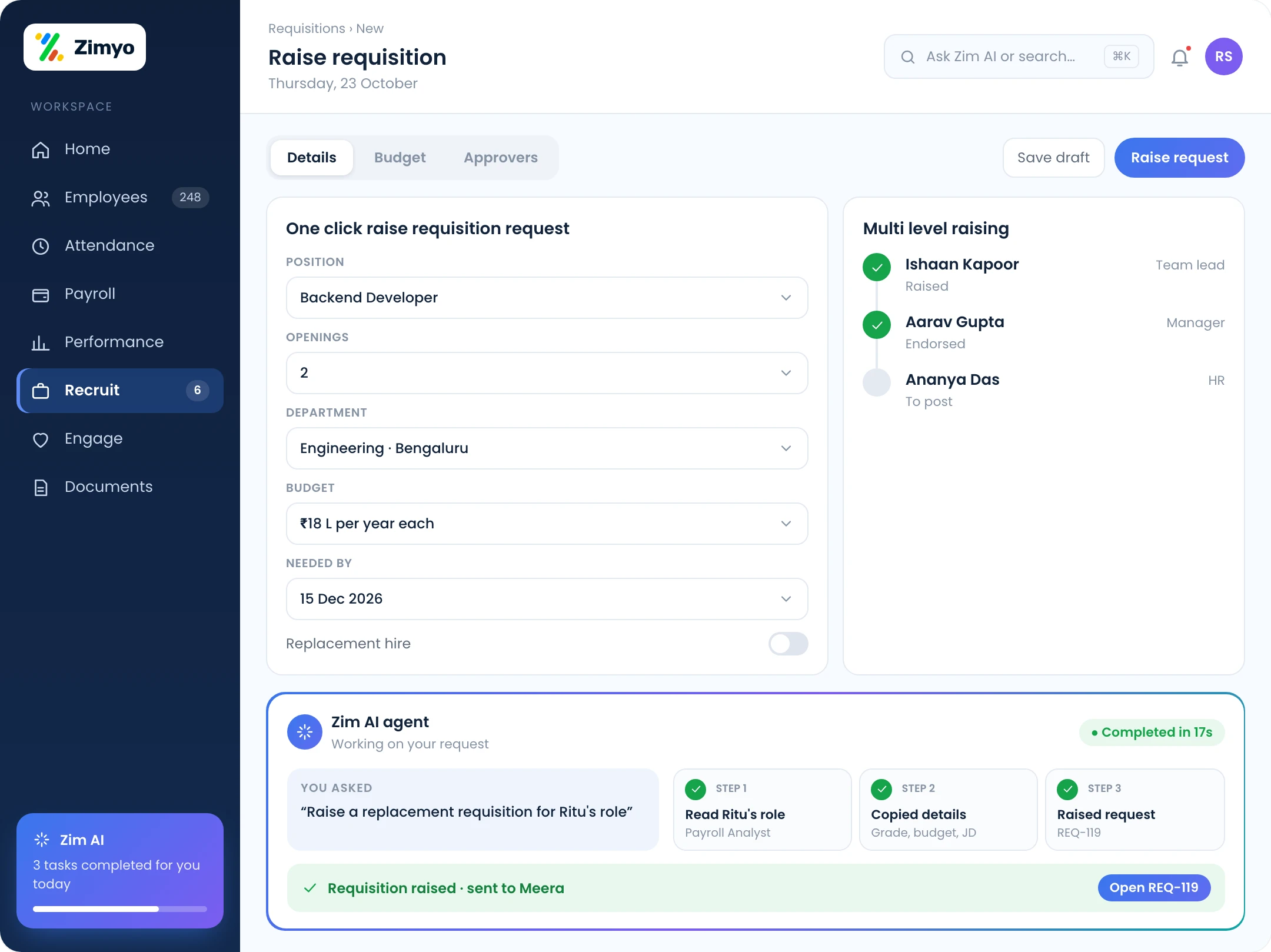The height and width of the screenshot is (952, 1271).
Task: Click the Step 3 Raised request card
Action: 1134,810
